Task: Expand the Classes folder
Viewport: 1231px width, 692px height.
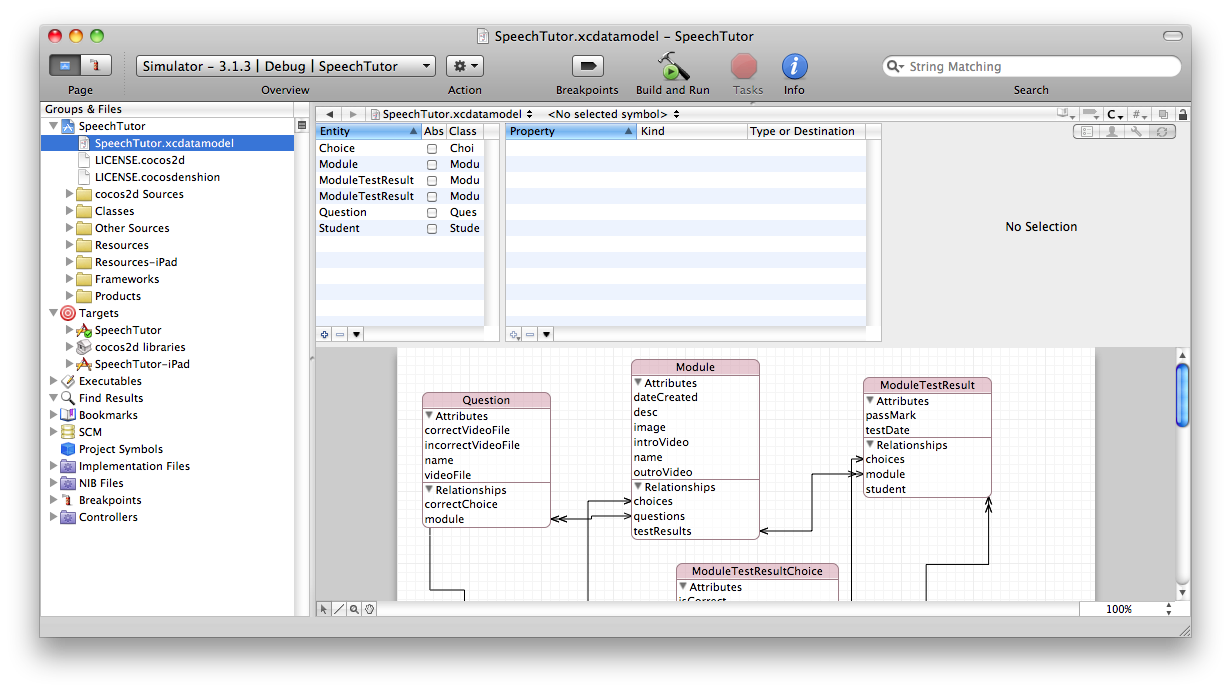Action: (69, 211)
